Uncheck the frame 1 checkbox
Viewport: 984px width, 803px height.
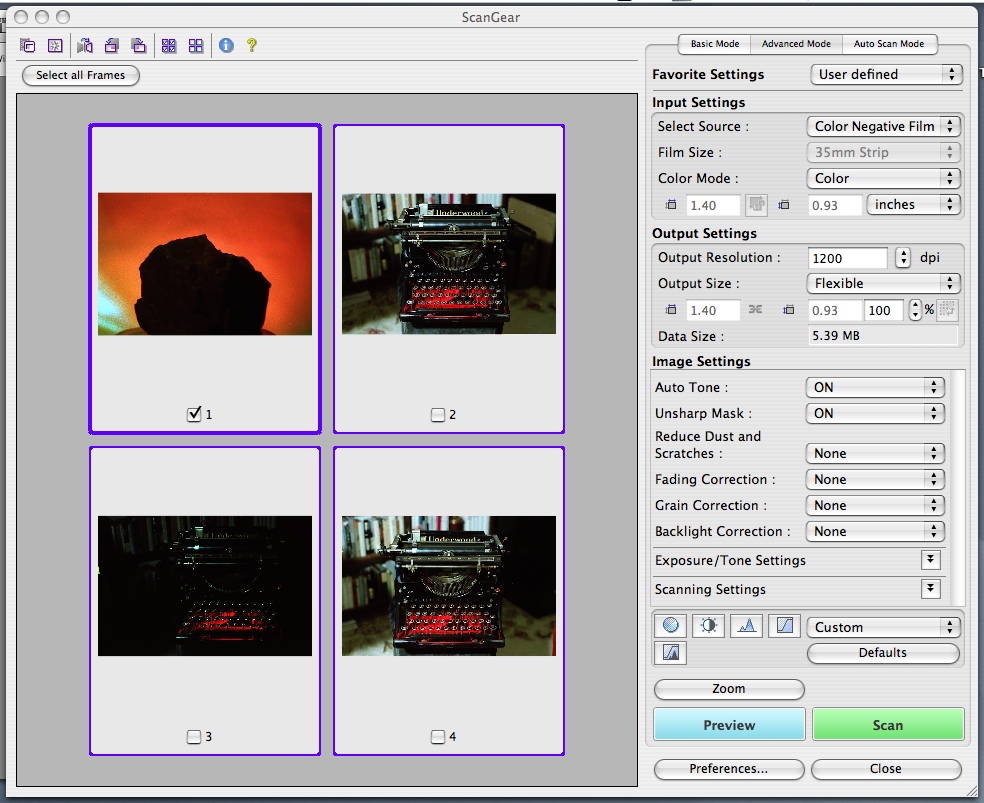(195, 414)
